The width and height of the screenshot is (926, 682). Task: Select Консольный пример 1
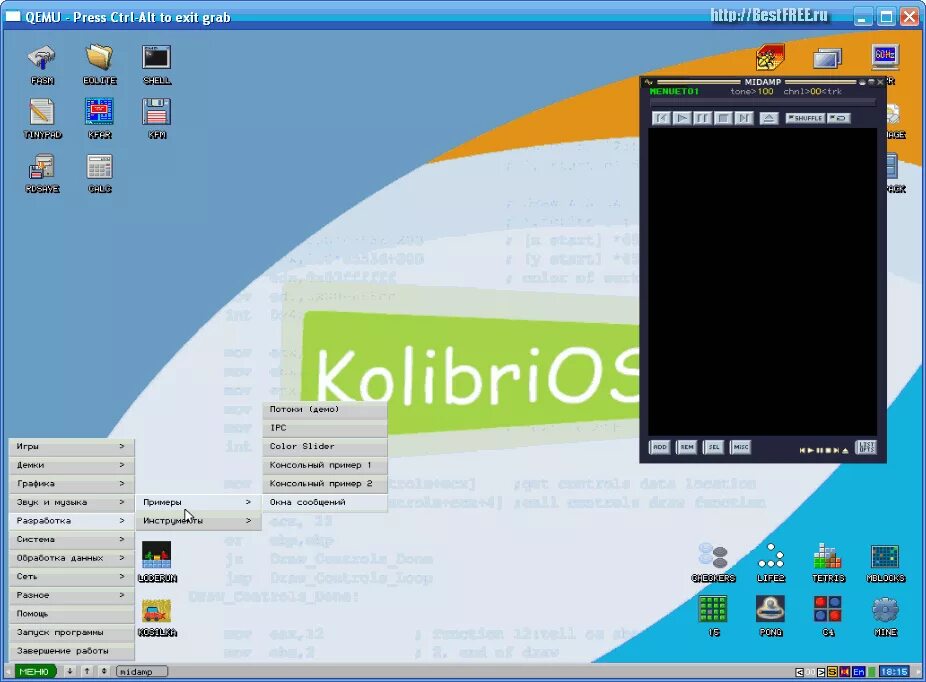point(325,465)
